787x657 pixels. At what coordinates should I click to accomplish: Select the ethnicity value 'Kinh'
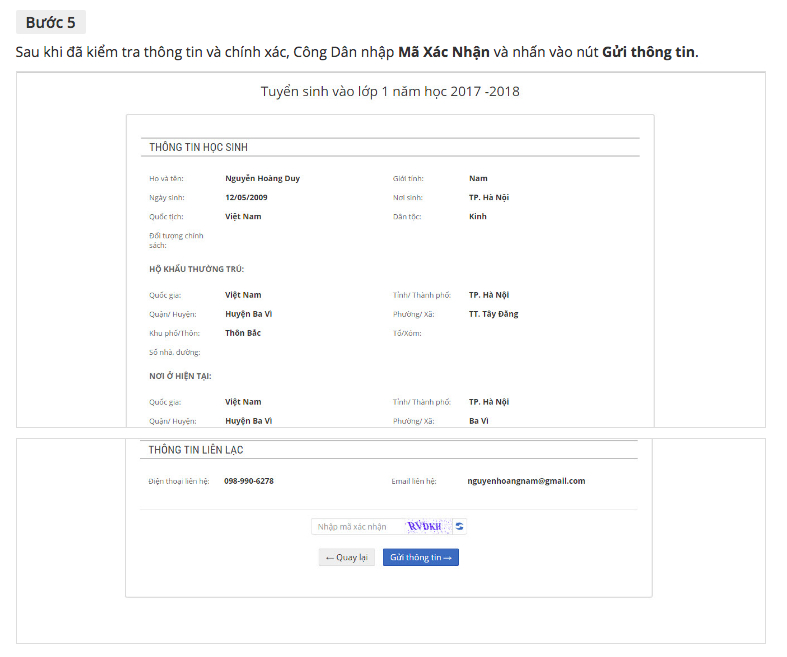[x=478, y=216]
